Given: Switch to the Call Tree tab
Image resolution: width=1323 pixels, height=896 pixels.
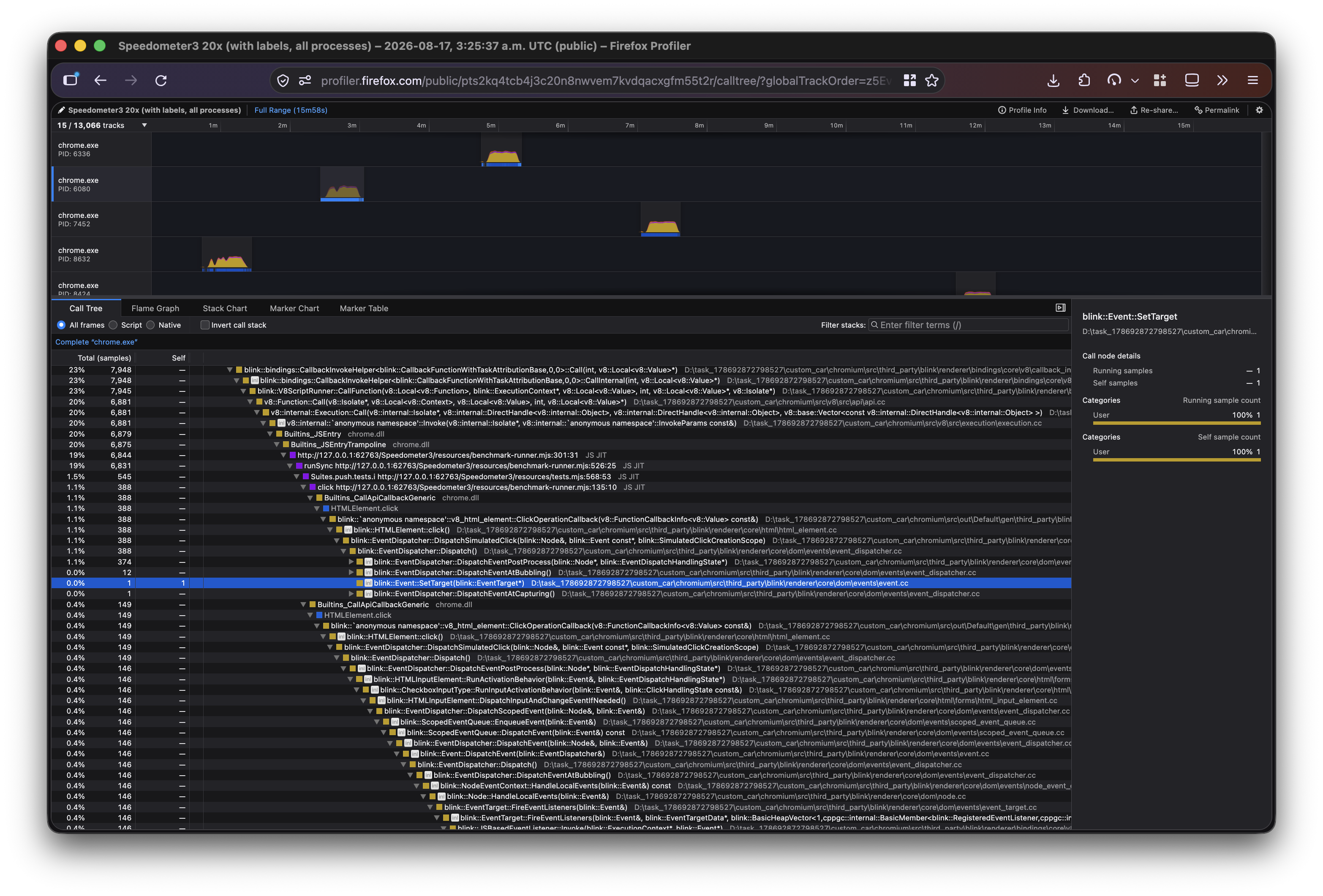Looking at the screenshot, I should tap(86, 308).
